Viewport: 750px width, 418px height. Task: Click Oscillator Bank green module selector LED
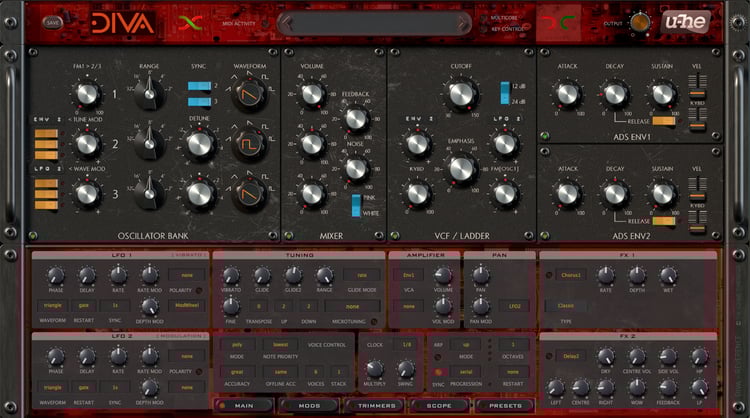pyautogui.click(x=33, y=235)
